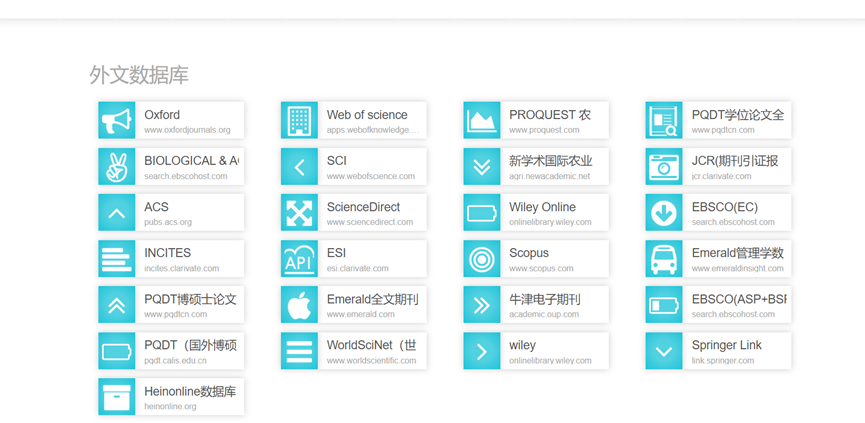Viewport: 865px width, 423px height.
Task: Click the down-chevron icon beside Springer Link
Action: pos(664,351)
